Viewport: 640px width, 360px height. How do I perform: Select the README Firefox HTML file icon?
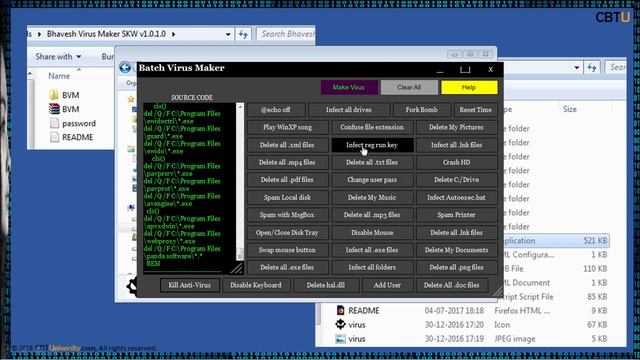(x=340, y=311)
